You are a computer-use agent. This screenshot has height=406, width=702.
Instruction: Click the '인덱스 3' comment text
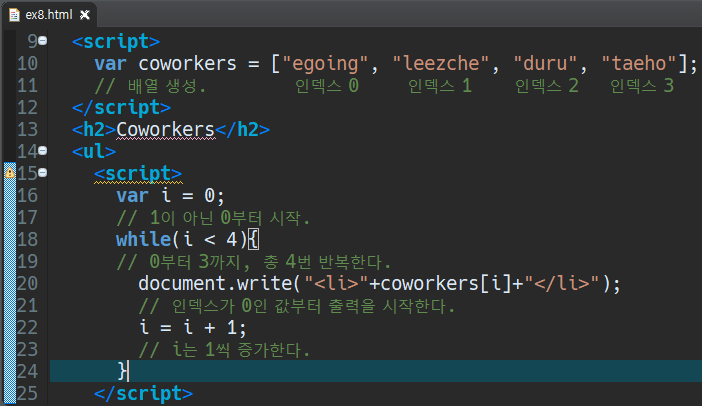(x=642, y=86)
